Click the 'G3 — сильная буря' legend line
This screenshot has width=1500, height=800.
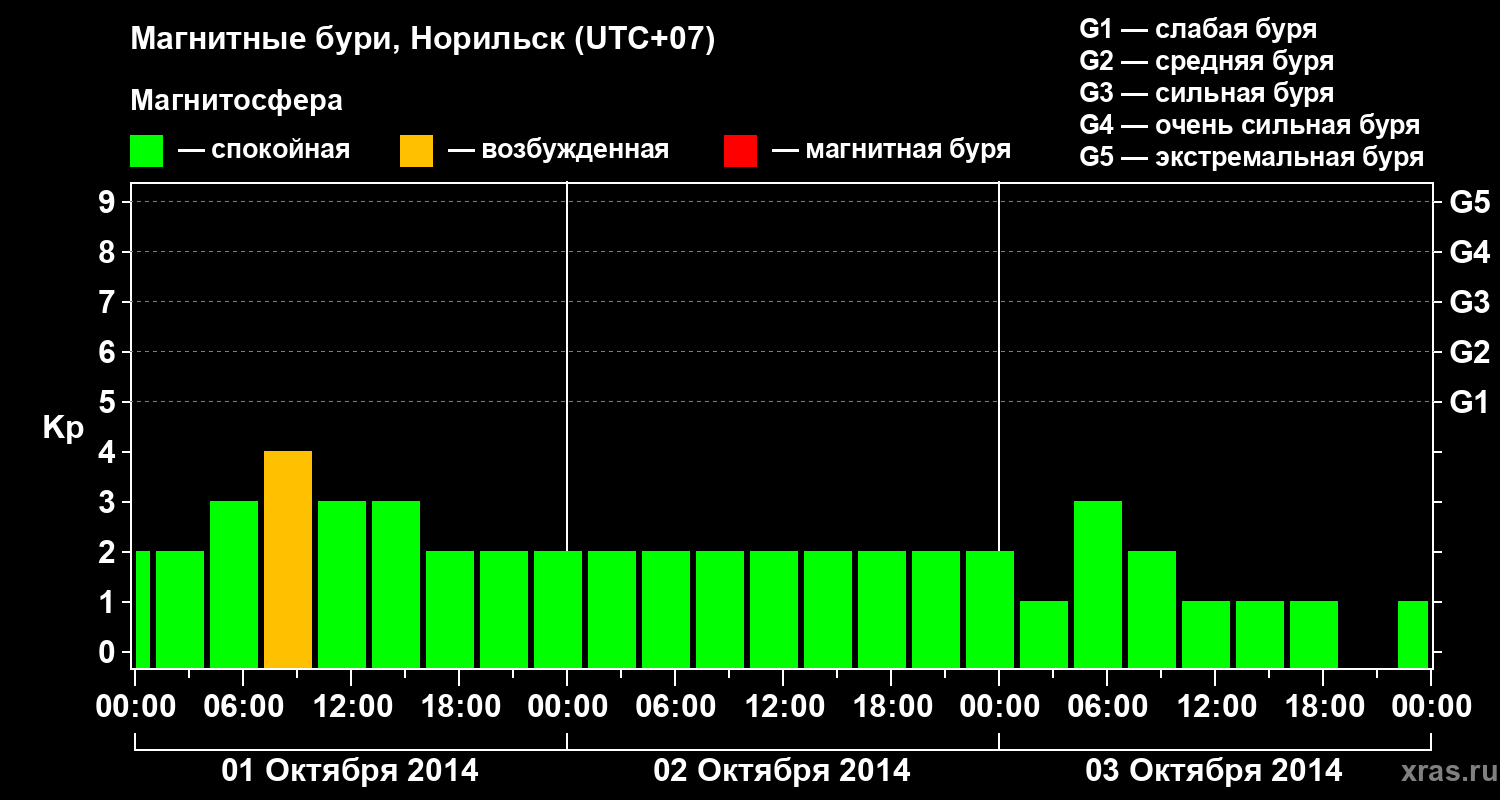coord(1207,93)
